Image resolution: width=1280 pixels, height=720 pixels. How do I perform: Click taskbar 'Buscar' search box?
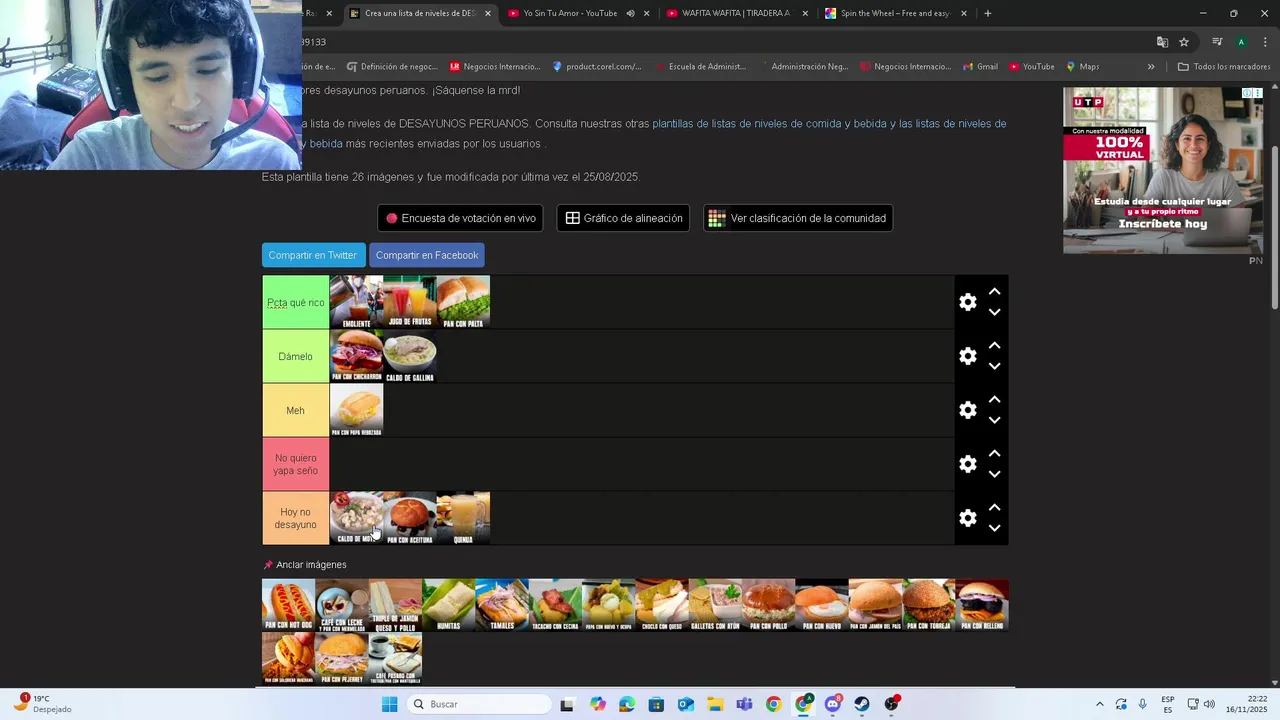coord(480,704)
